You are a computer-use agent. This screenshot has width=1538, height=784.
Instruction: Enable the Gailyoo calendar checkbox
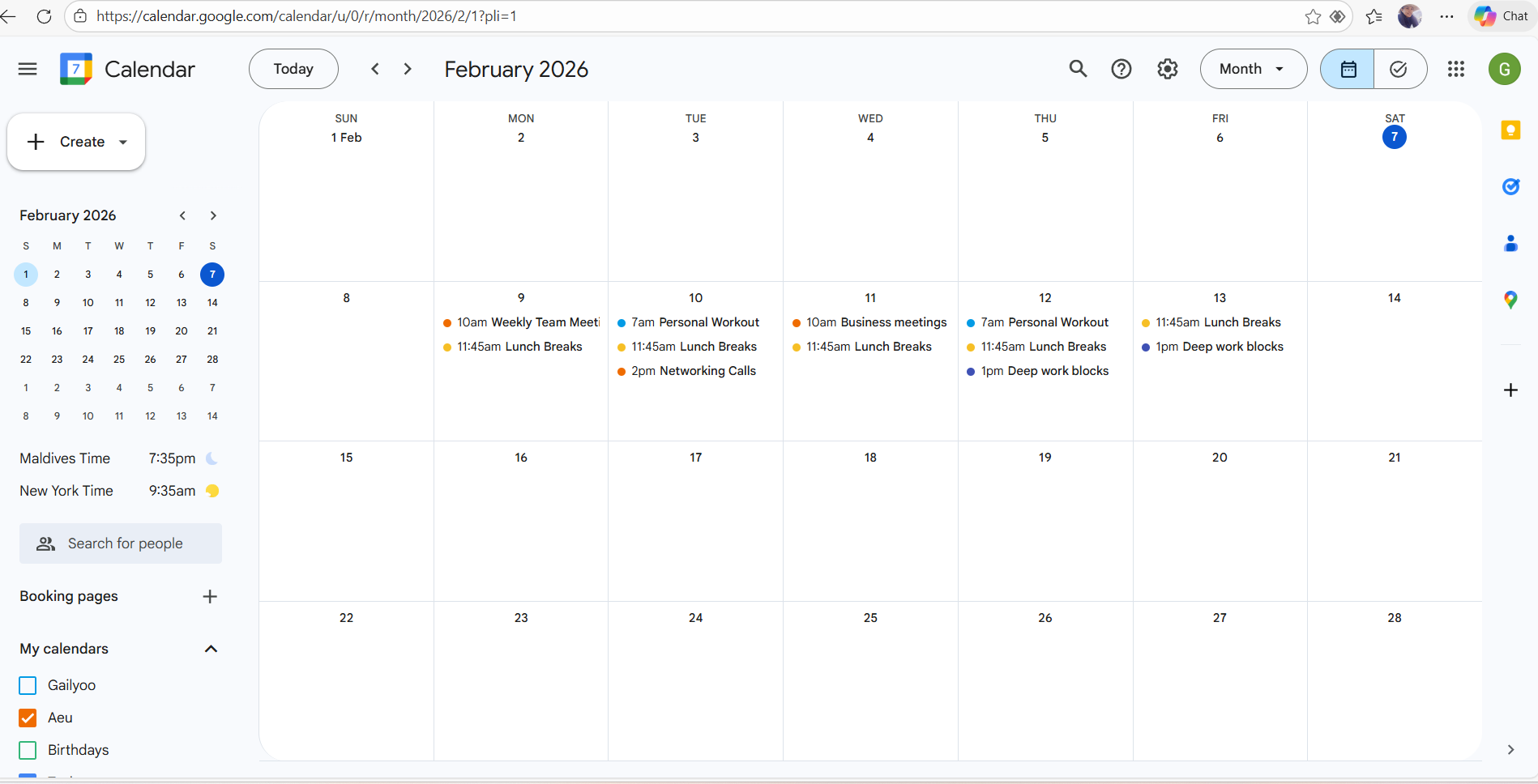click(28, 685)
